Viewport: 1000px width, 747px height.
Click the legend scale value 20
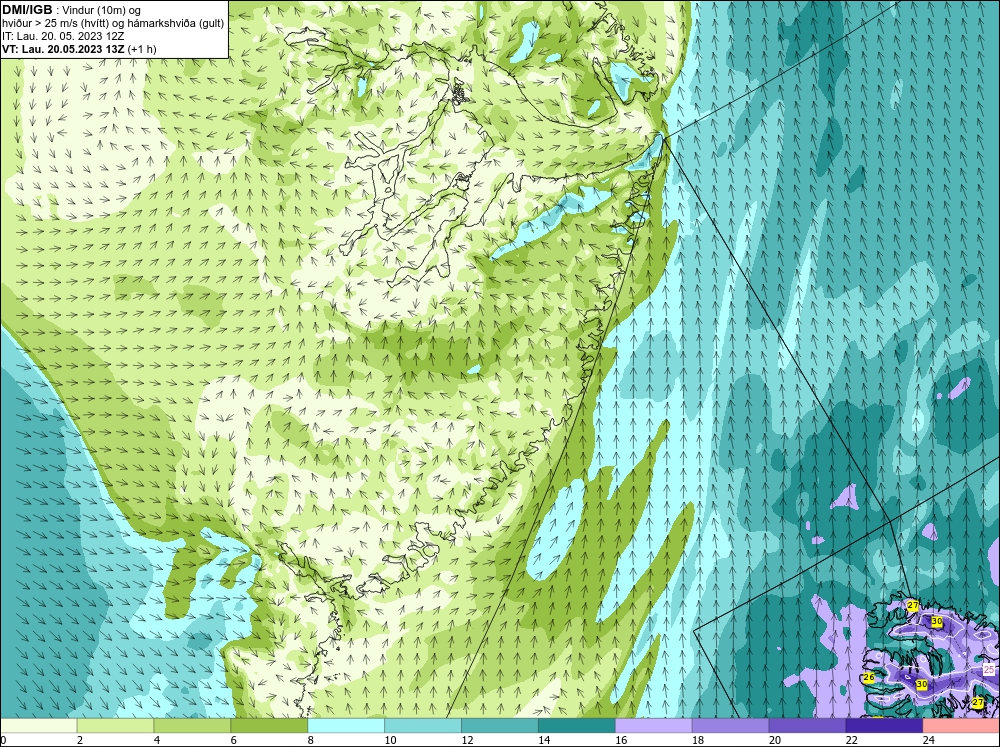[x=775, y=740]
